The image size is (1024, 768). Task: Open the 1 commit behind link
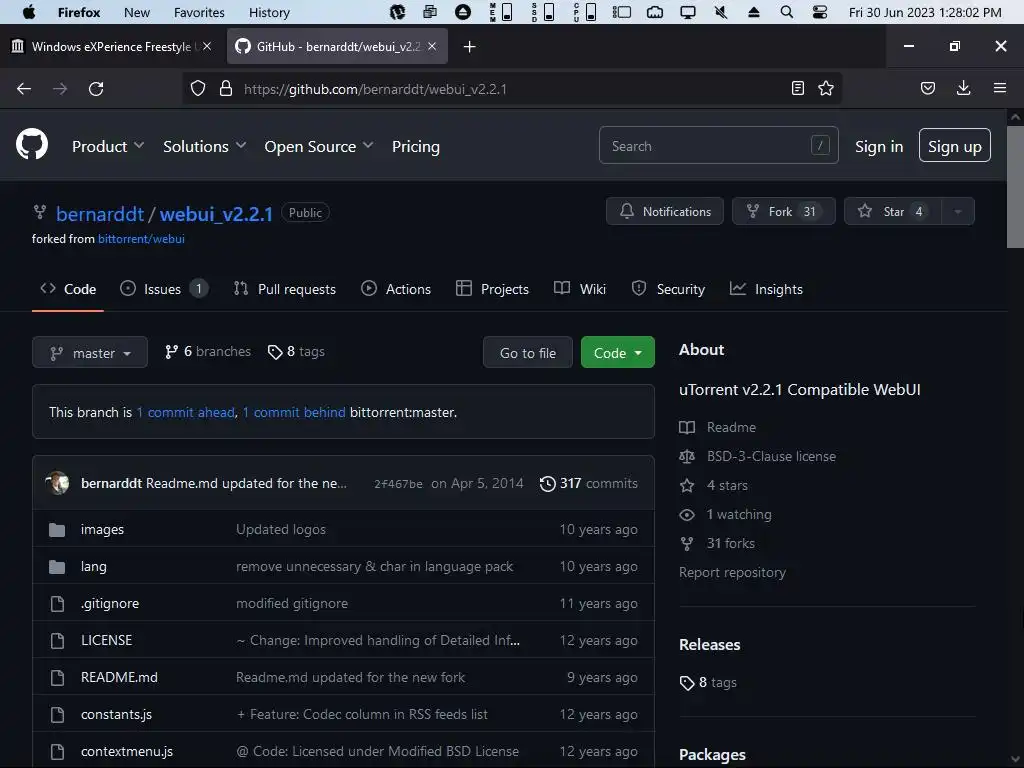pyautogui.click(x=294, y=413)
